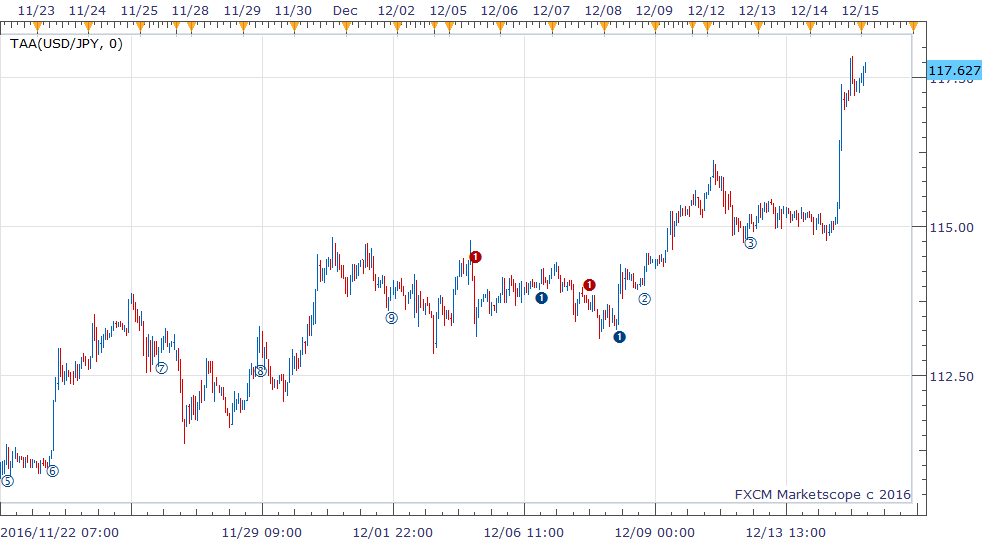
Task: Select the 11/29 09:00 time label
Action: click(x=261, y=533)
